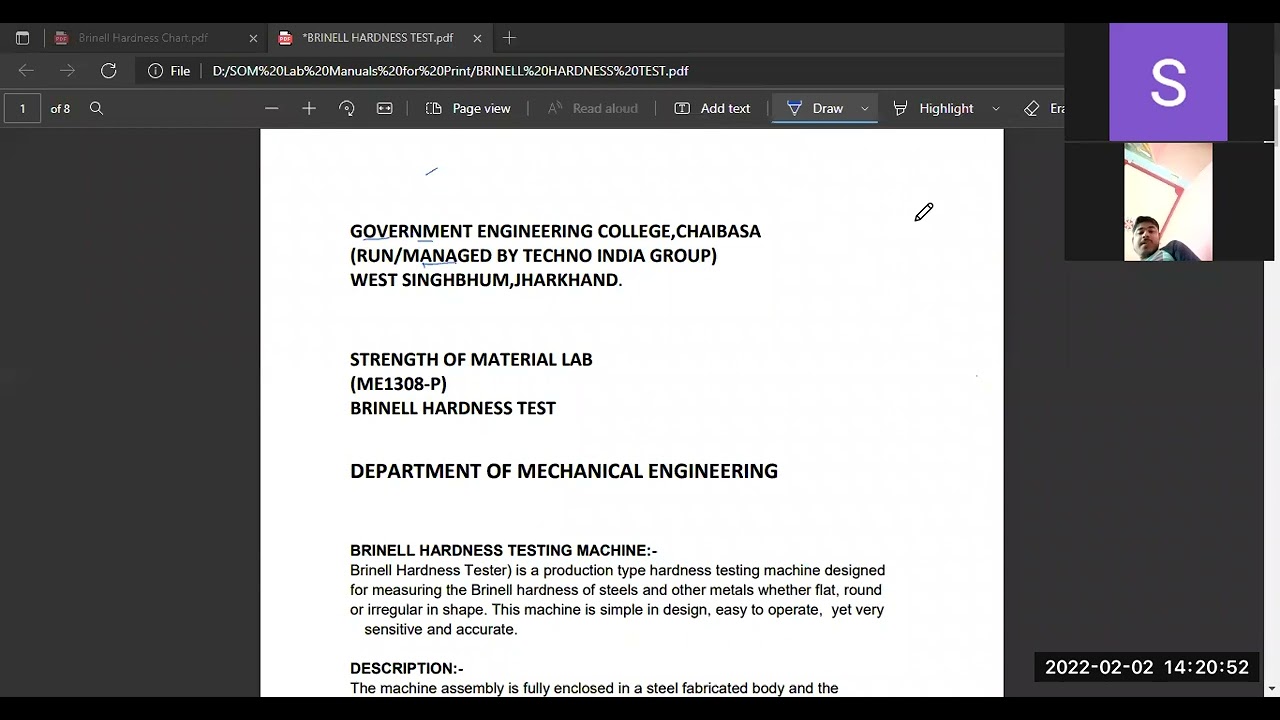The height and width of the screenshot is (720, 1280).
Task: Zoom in on the PDF
Action: click(x=309, y=108)
